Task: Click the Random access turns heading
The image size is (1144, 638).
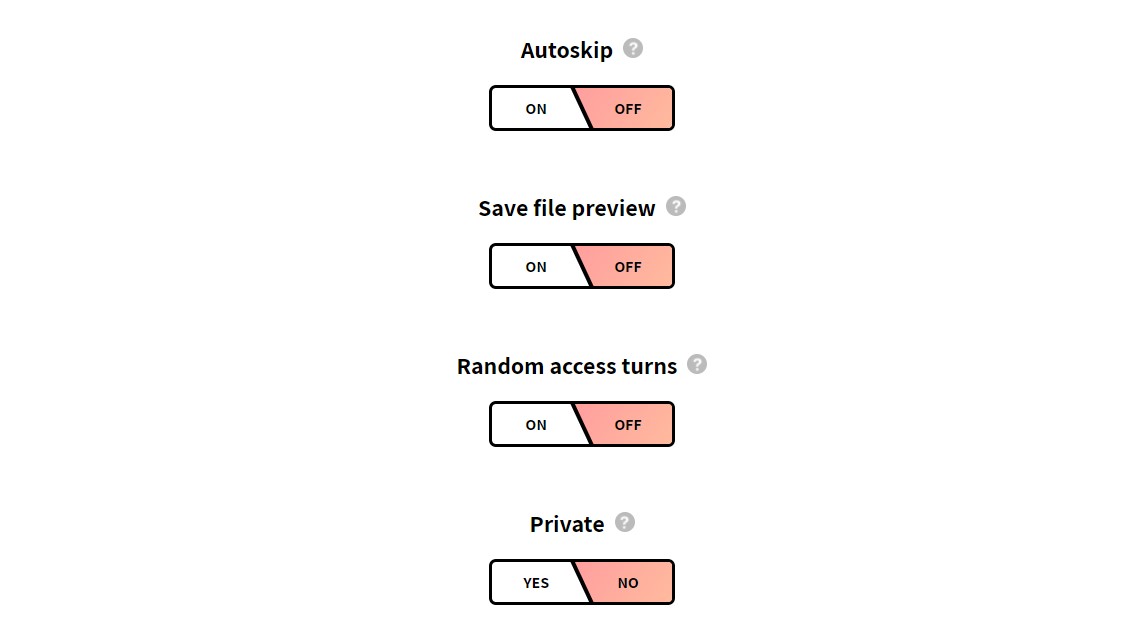Action: [x=567, y=366]
